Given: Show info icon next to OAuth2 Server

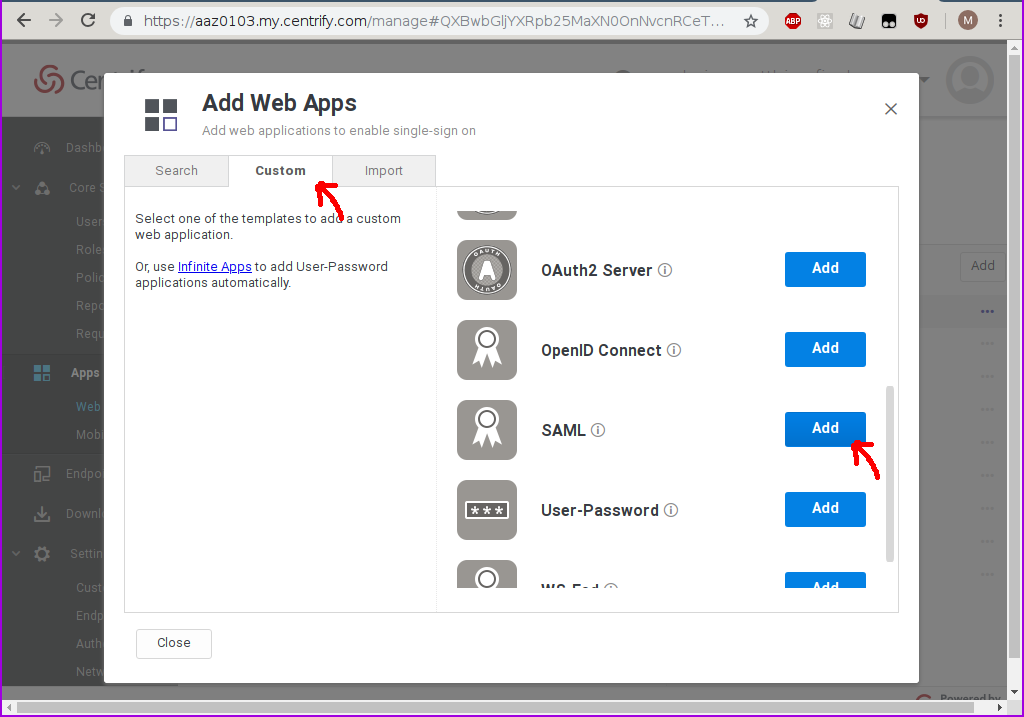Looking at the screenshot, I should coord(665,270).
